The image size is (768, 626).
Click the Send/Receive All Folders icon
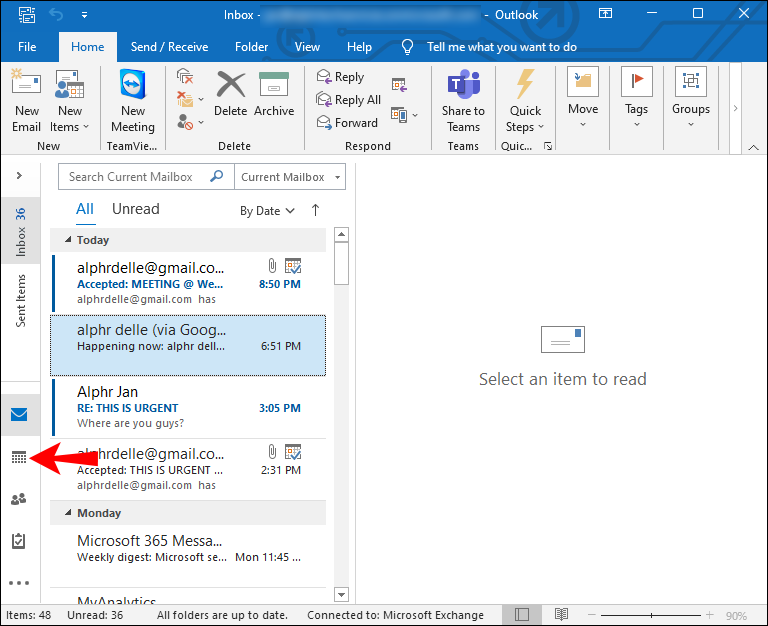(27, 15)
